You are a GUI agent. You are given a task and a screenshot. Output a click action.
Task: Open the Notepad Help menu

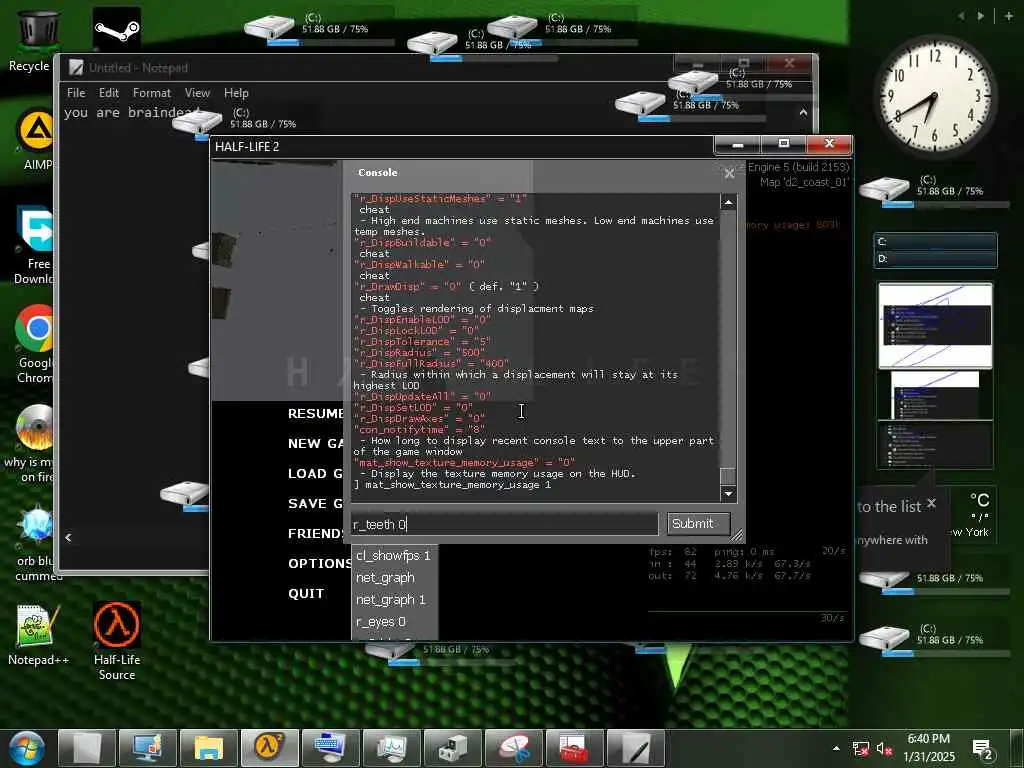[x=236, y=93]
